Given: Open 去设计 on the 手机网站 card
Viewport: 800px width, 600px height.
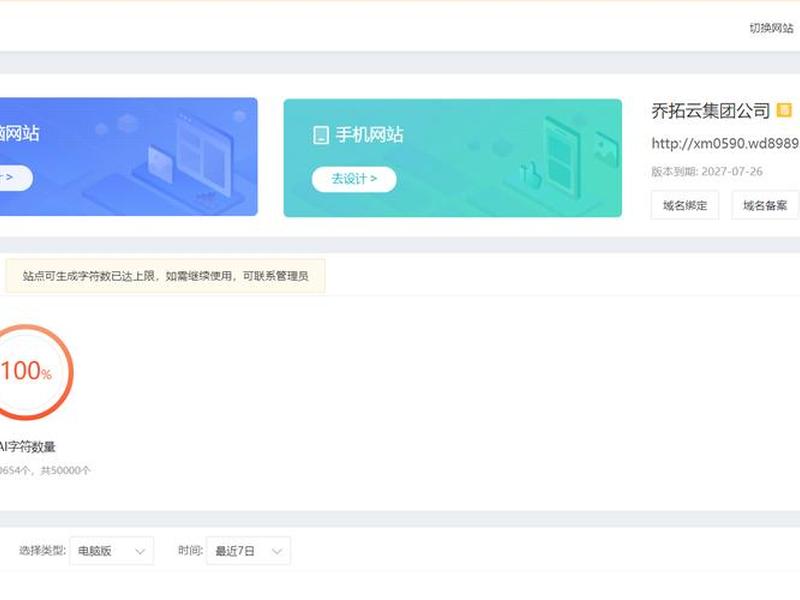Looking at the screenshot, I should (354, 179).
